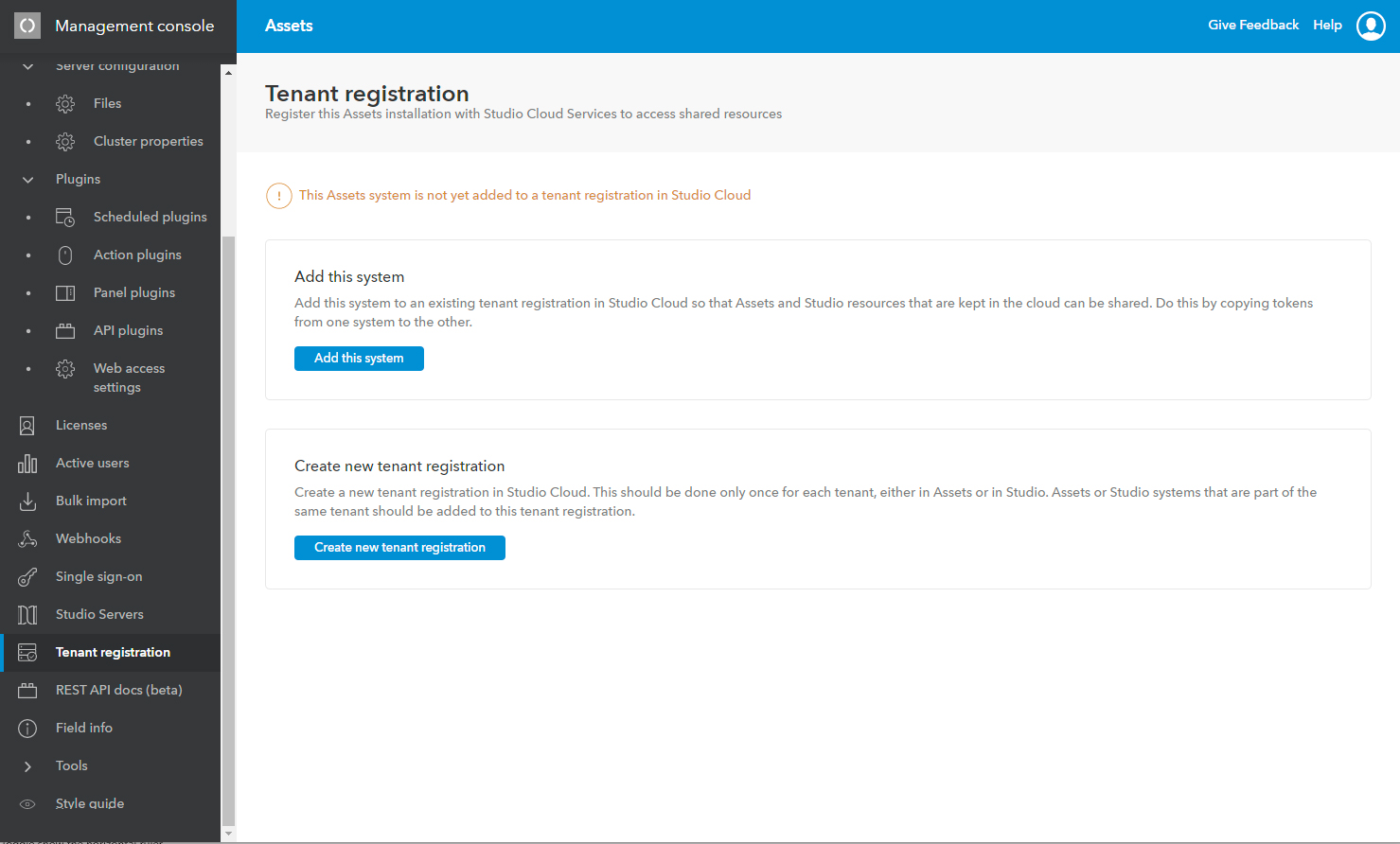Select Field info in the sidebar
The width and height of the screenshot is (1400, 844).
(82, 728)
